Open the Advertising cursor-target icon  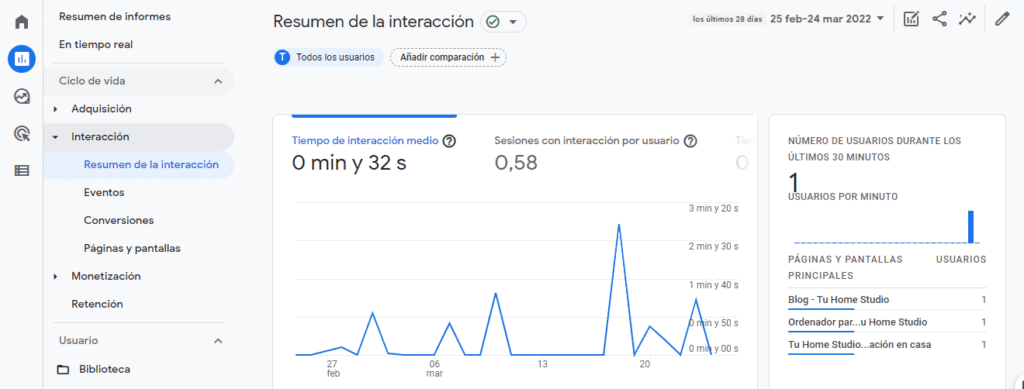click(x=22, y=134)
